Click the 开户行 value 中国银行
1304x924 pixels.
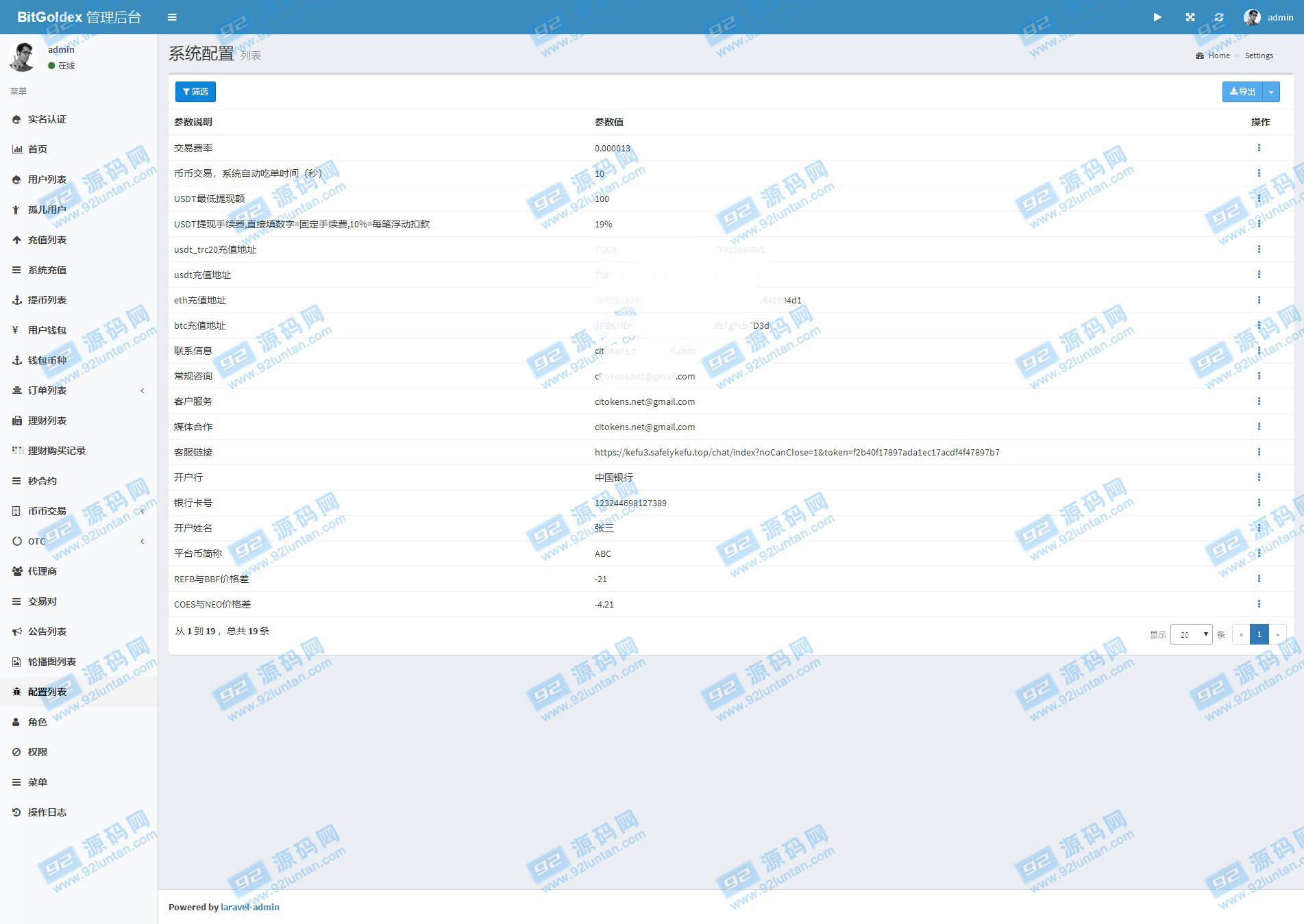coord(614,477)
